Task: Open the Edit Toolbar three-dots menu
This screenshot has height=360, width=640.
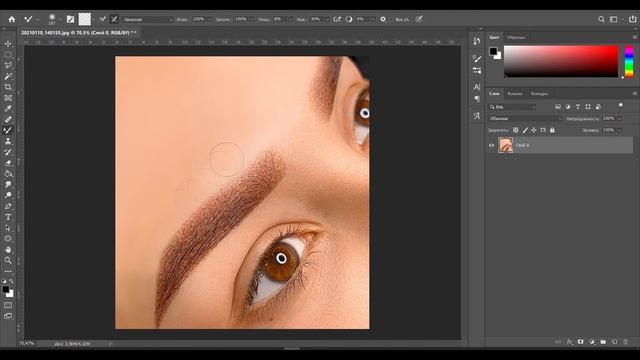Action: 8,271
